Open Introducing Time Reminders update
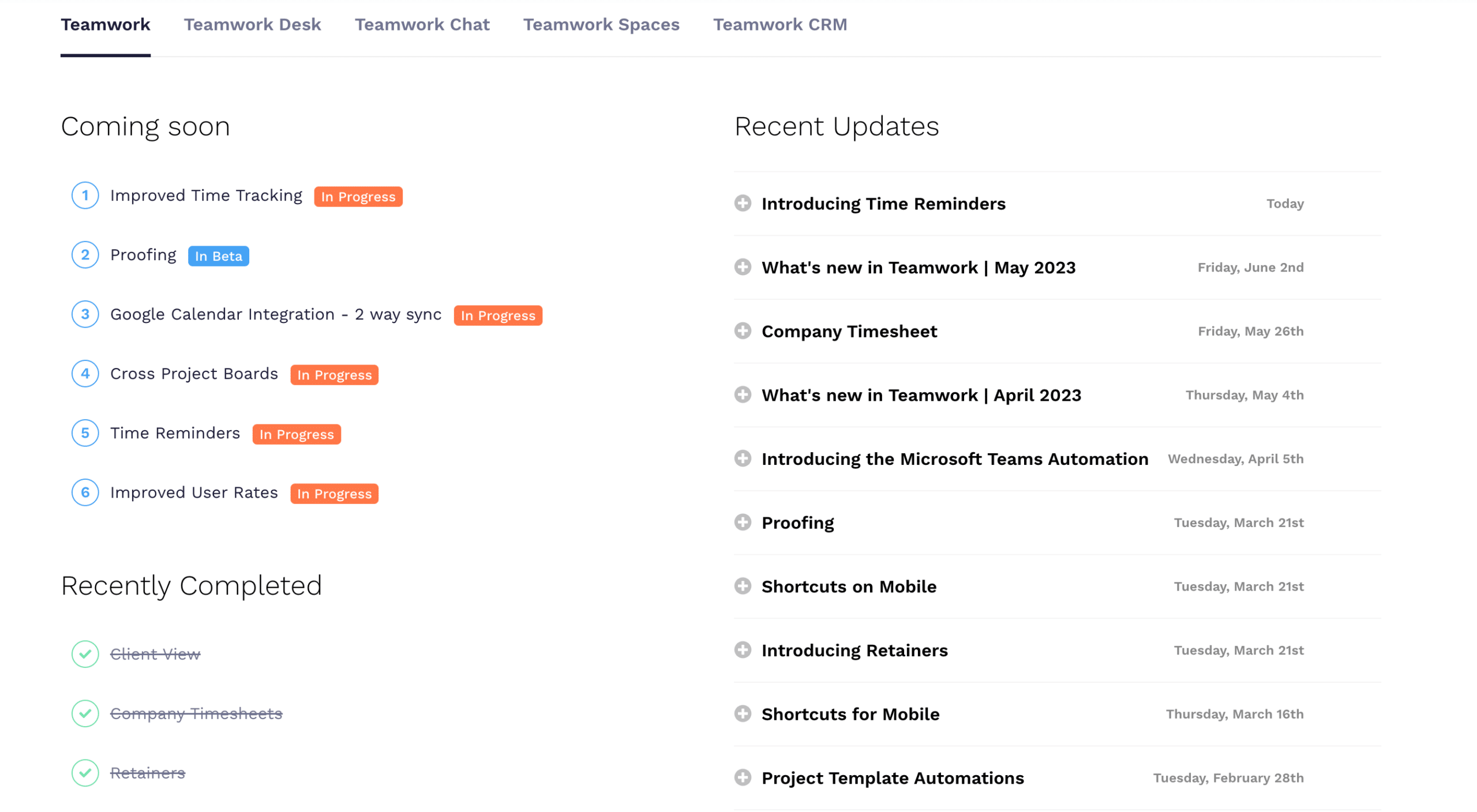Viewport: 1477px width, 812px height. pyautogui.click(x=883, y=204)
